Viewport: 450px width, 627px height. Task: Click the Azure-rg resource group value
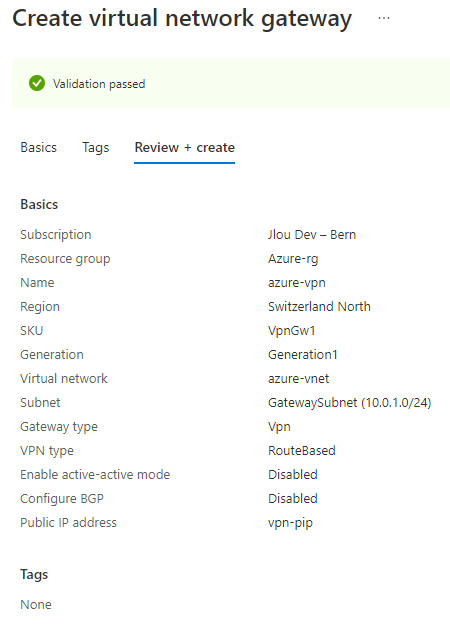point(293,259)
